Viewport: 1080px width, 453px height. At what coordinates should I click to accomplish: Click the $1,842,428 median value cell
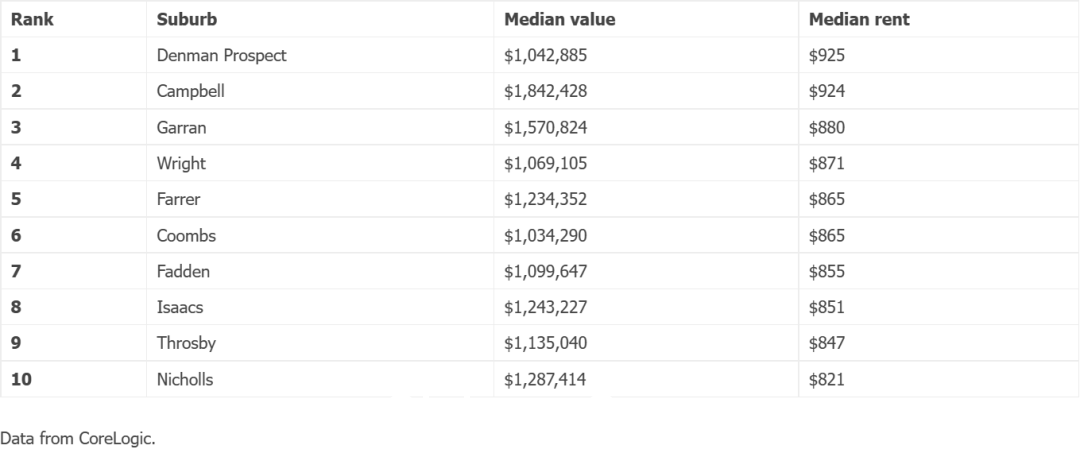(x=646, y=91)
